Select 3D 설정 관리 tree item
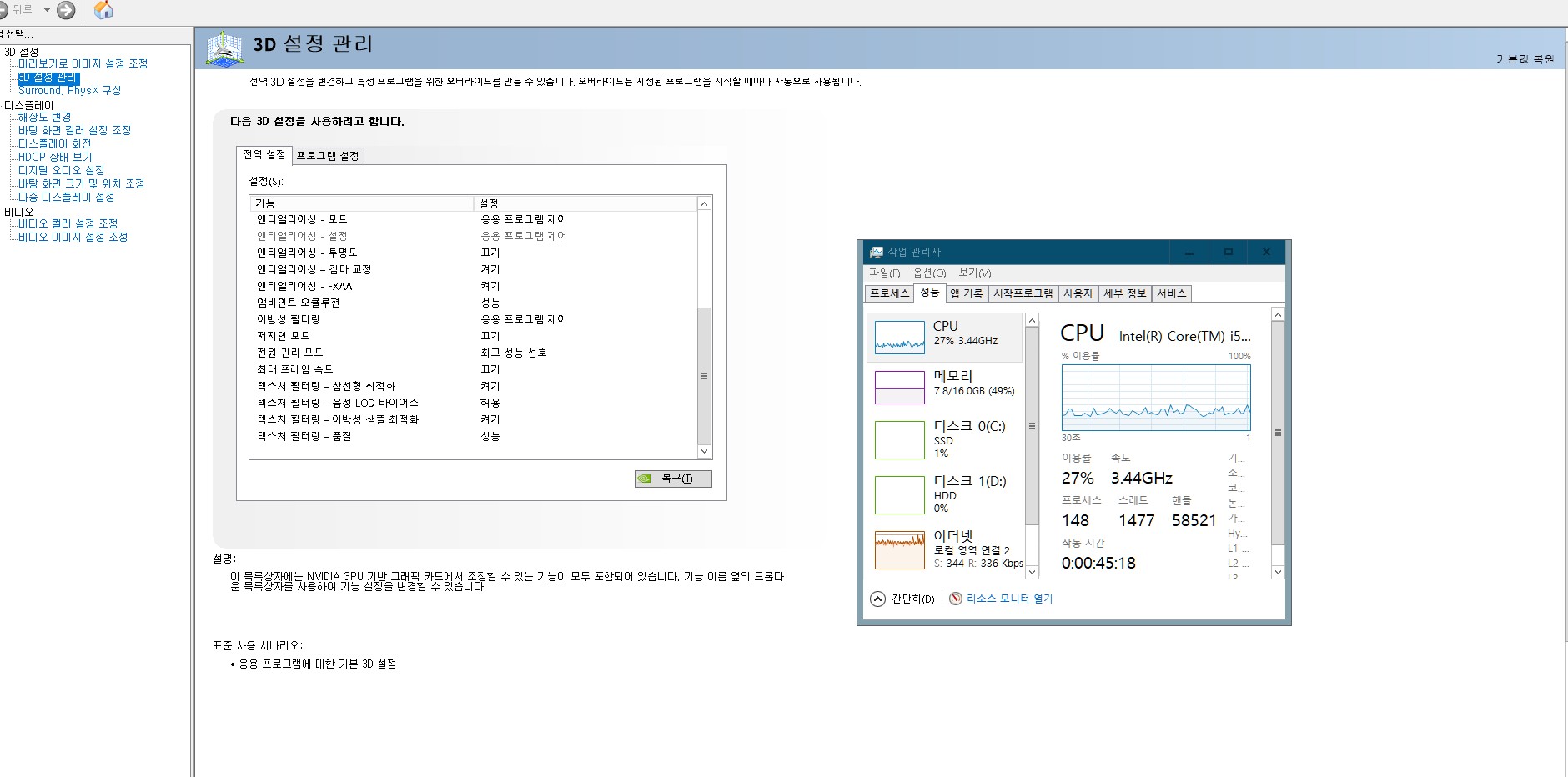1568x777 pixels. (x=48, y=78)
